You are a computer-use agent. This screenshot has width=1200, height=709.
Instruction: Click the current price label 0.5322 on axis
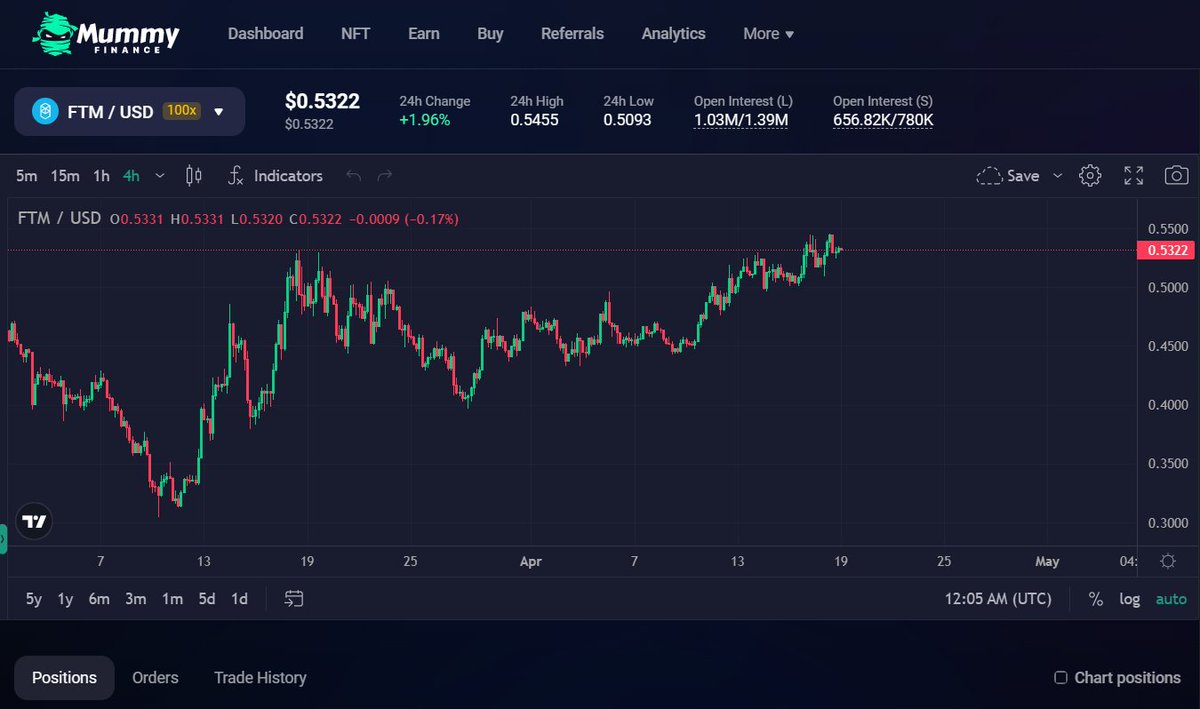coord(1167,250)
